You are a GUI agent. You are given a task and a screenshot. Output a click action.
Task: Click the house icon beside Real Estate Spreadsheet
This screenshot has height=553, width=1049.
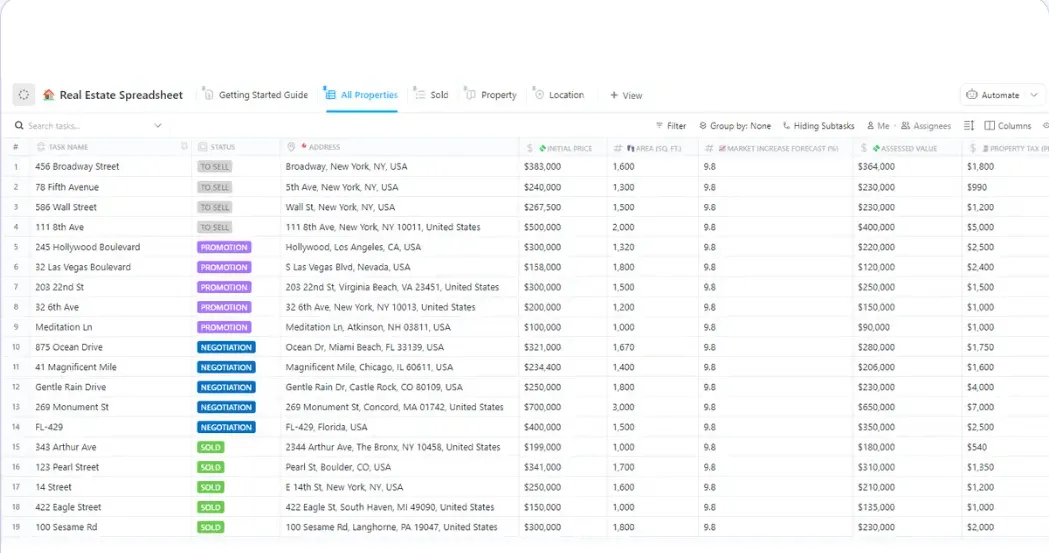(48, 95)
